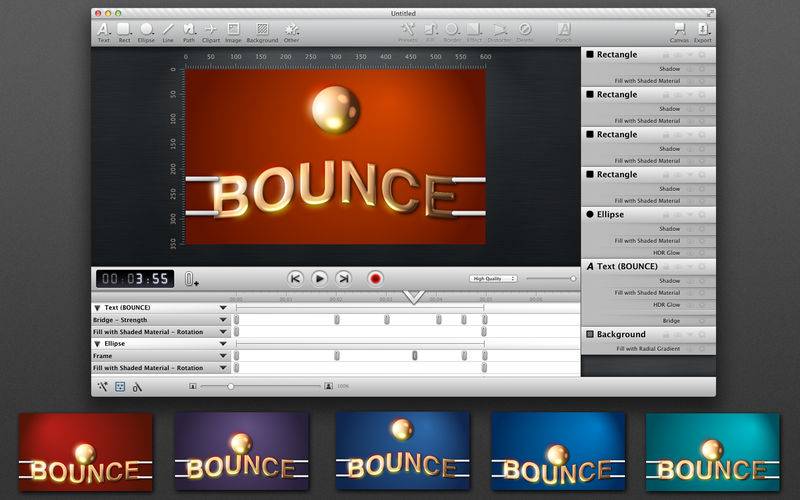This screenshot has width=800, height=500.
Task: Choose the Ellipse tool
Action: (146, 30)
